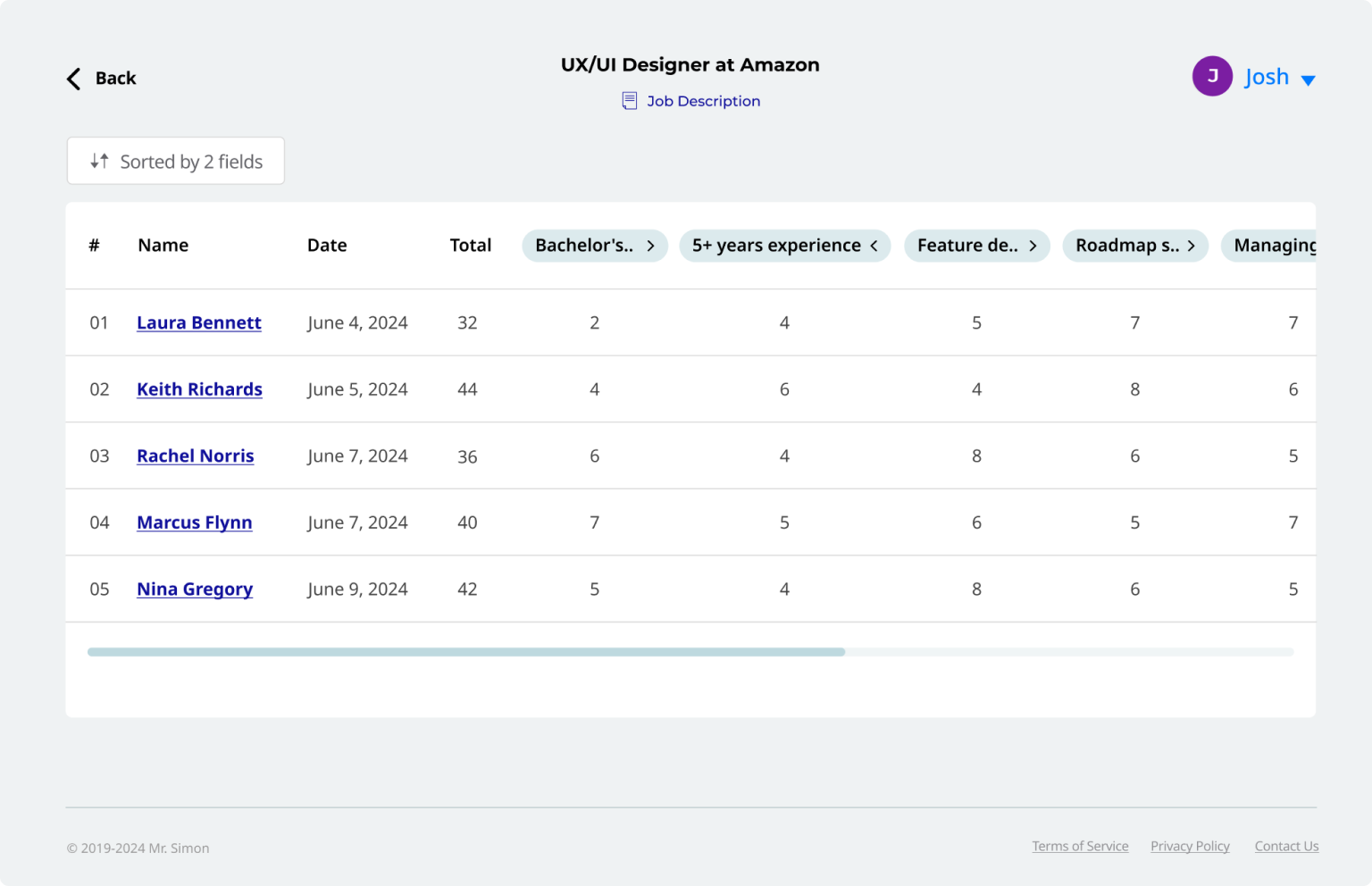
Task: Click the Josh username text
Action: (x=1267, y=77)
